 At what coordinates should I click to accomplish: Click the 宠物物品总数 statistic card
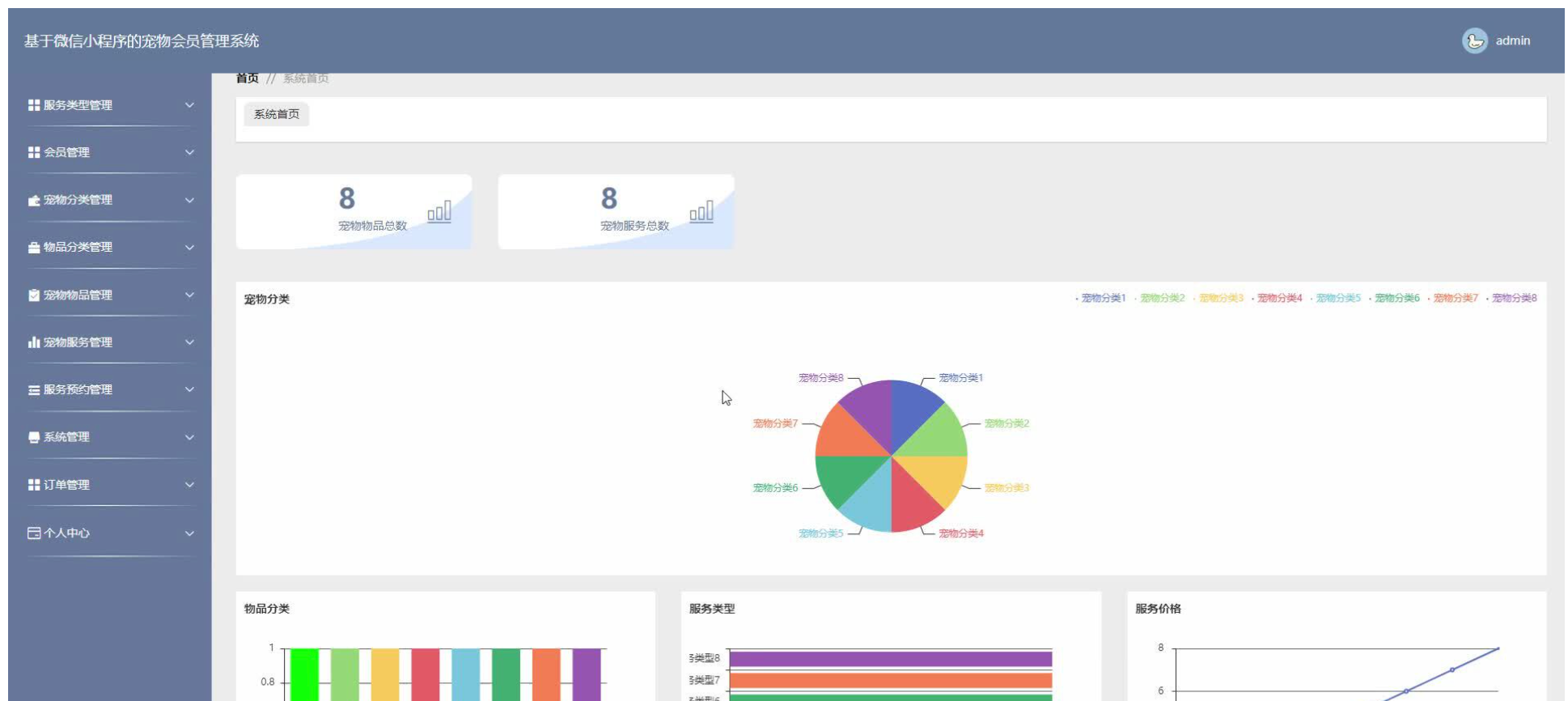point(354,211)
